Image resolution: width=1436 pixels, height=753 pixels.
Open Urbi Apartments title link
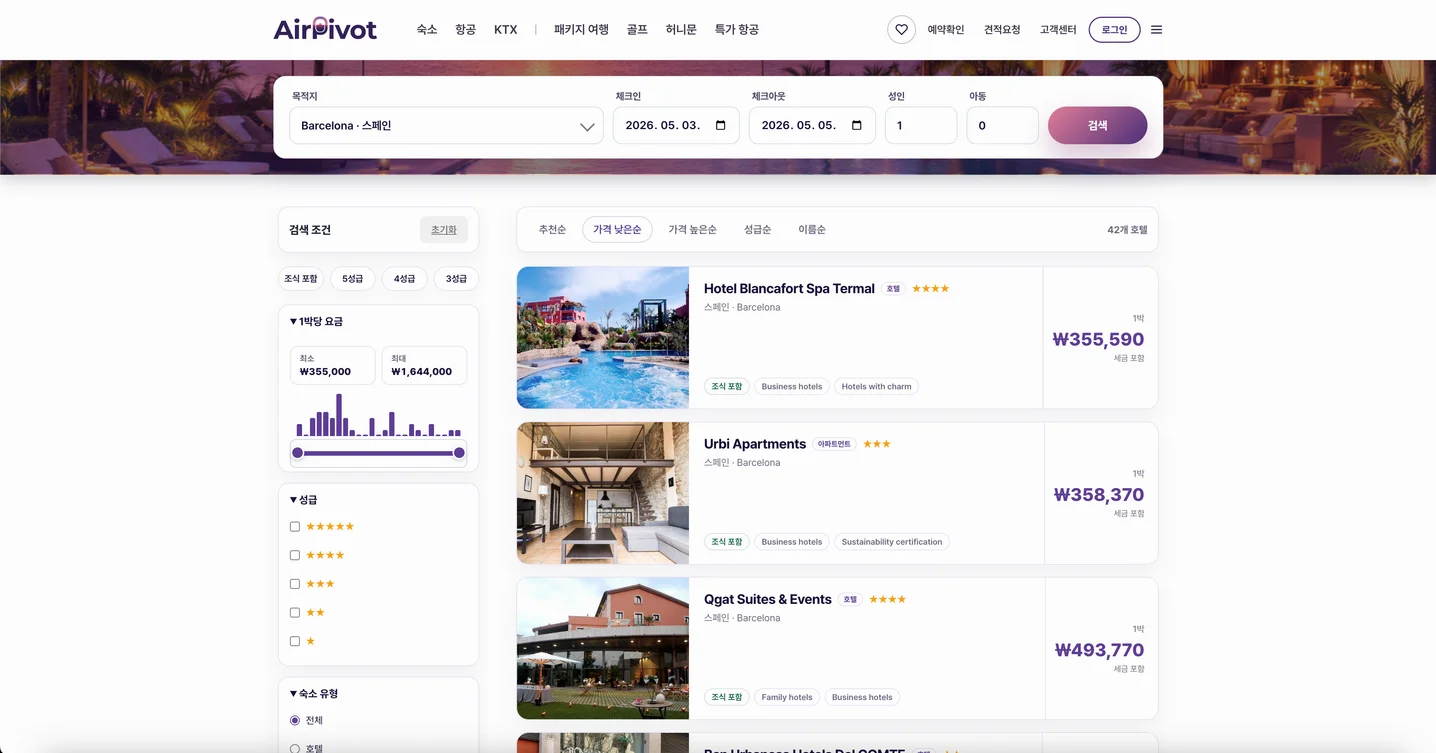tap(755, 444)
